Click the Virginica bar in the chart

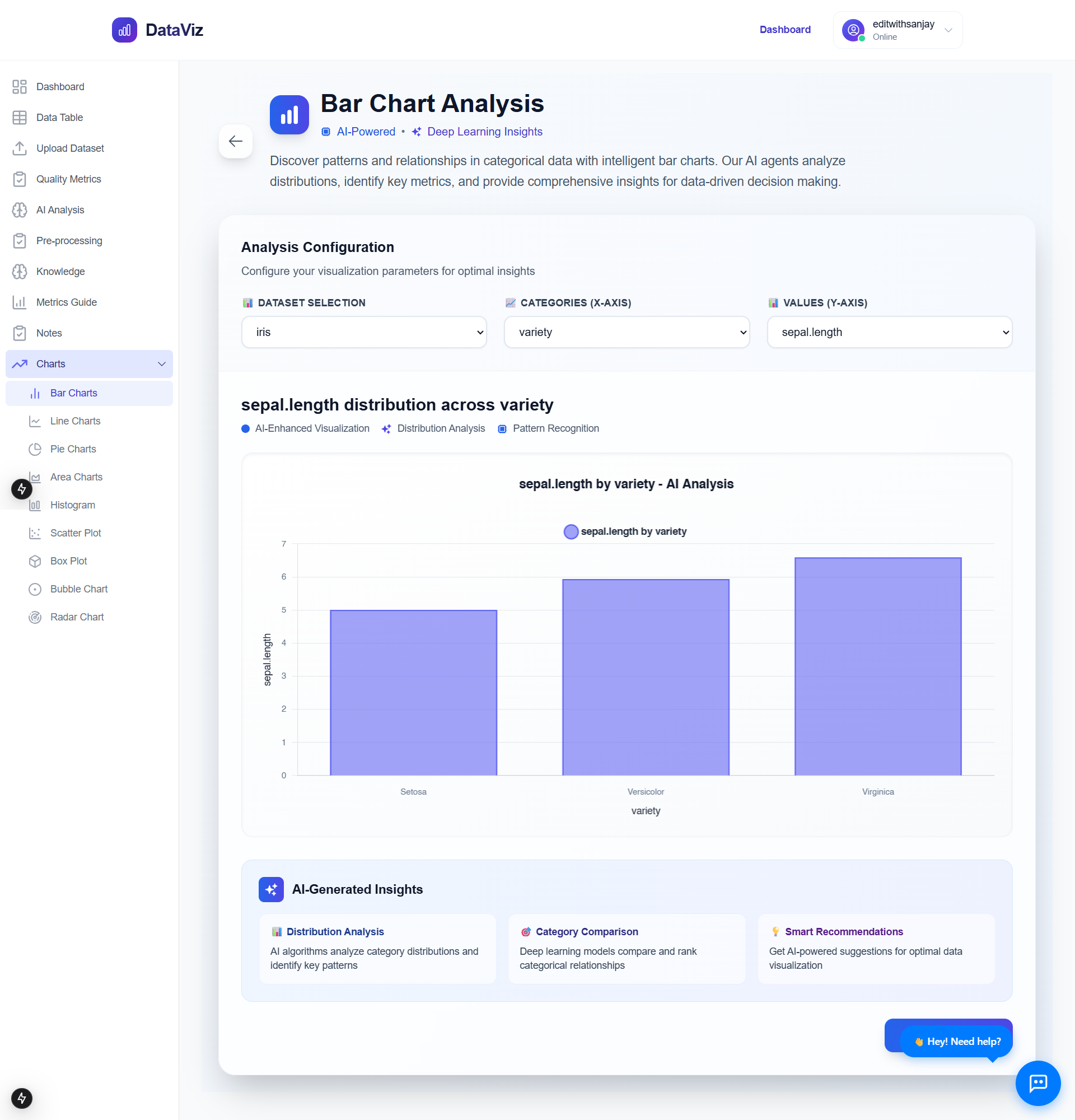877,666
